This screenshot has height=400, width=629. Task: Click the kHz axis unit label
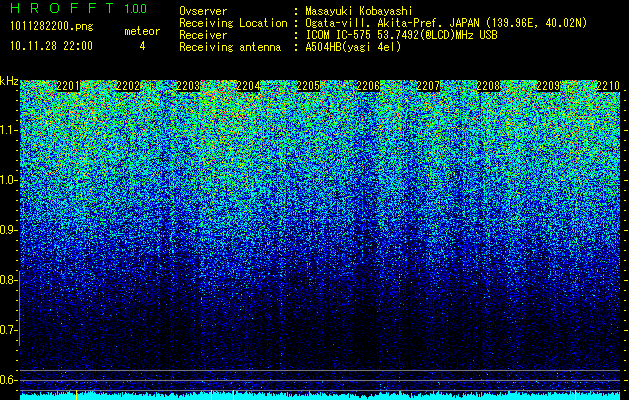point(9,81)
